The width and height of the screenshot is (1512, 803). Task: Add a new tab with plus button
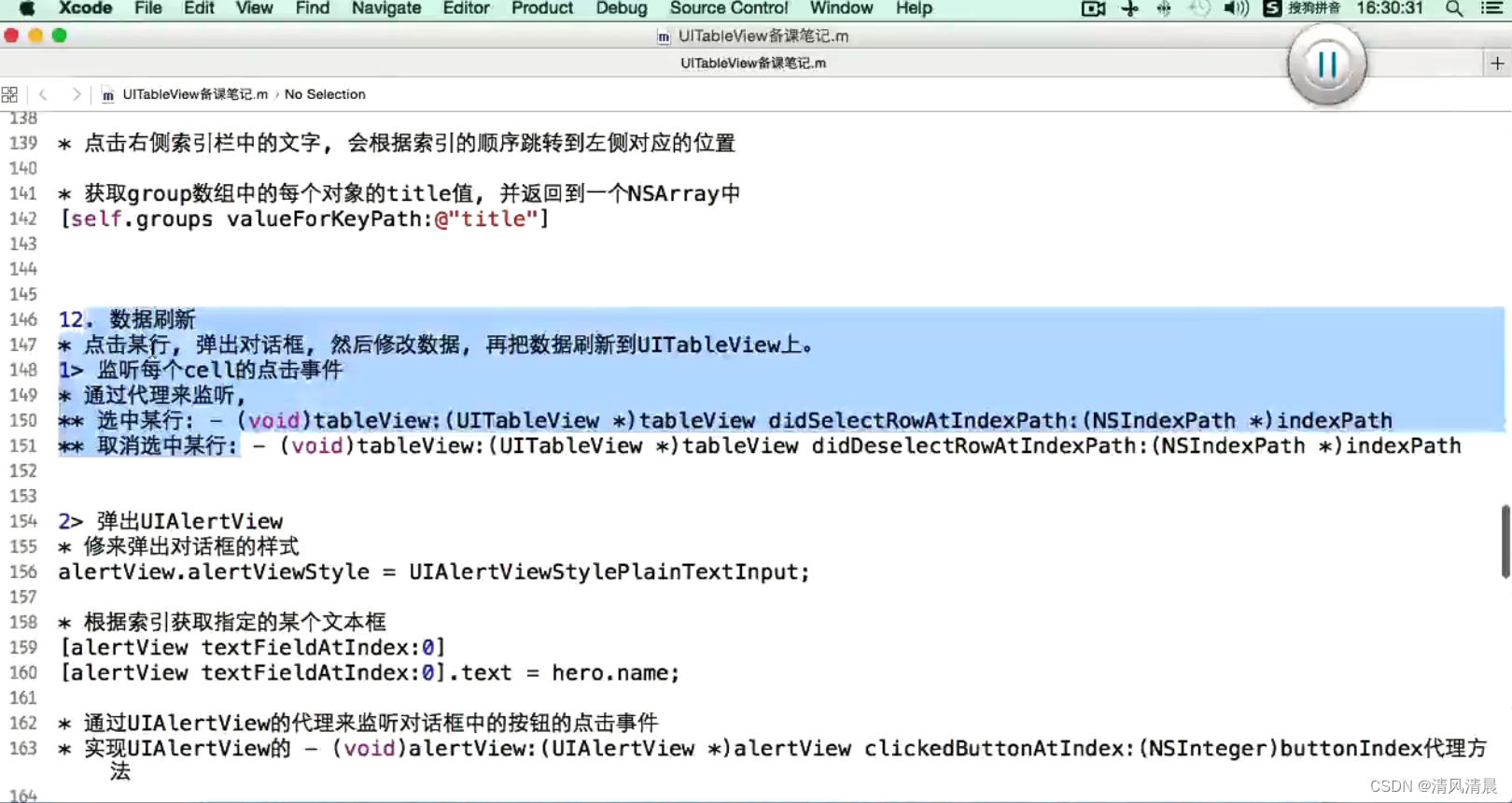coord(1497,63)
